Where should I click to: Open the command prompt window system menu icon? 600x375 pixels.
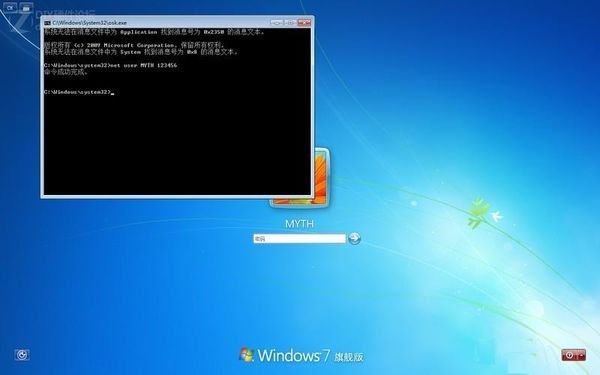[47, 23]
